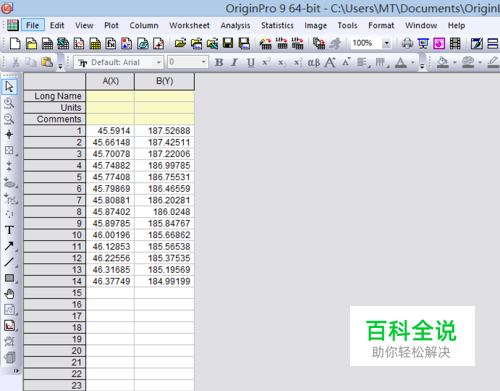
Task: Click the Print icon
Action: 407,43
